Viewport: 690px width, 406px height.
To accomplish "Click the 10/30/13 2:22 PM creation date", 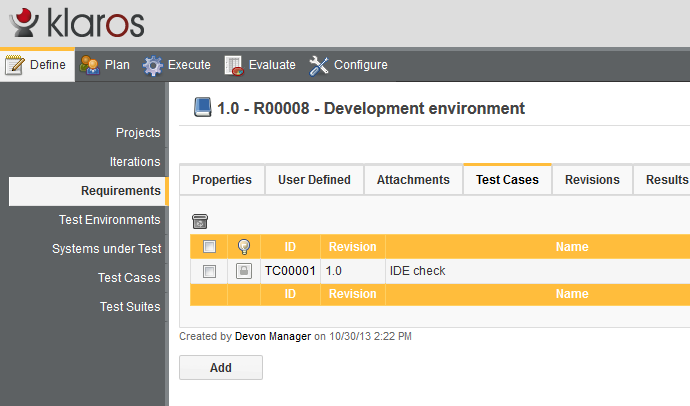I will tap(370, 337).
